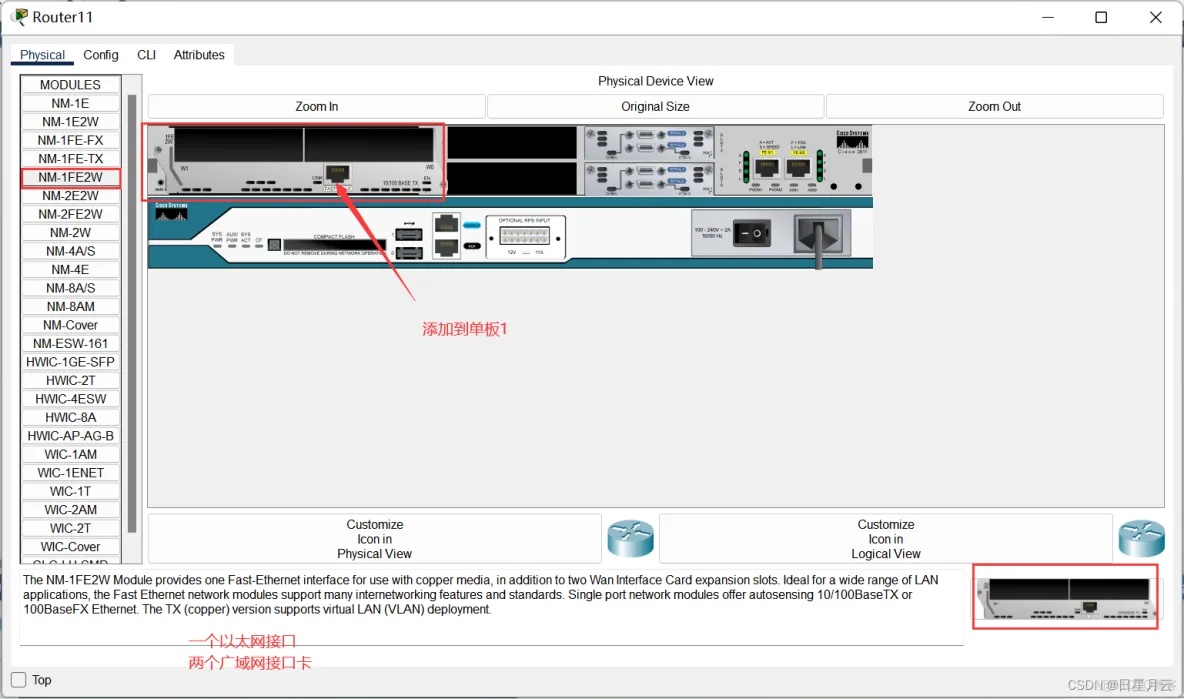Select the HWIC-1GE-SFP module
Image resolution: width=1184 pixels, height=699 pixels.
click(70, 362)
